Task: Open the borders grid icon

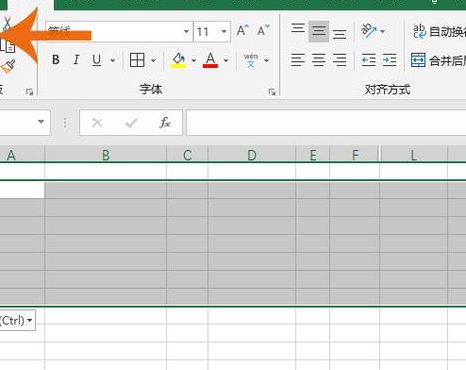Action: 137,60
